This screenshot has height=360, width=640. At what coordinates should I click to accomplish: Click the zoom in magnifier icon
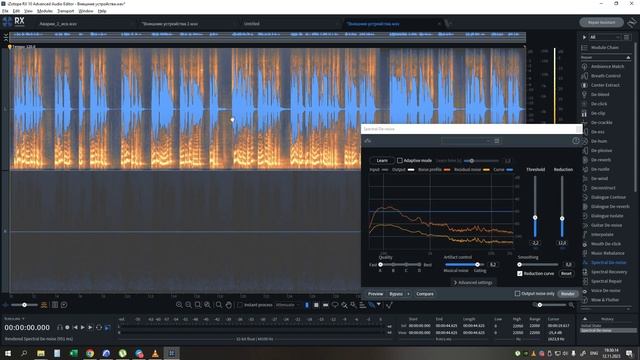[x=179, y=305]
